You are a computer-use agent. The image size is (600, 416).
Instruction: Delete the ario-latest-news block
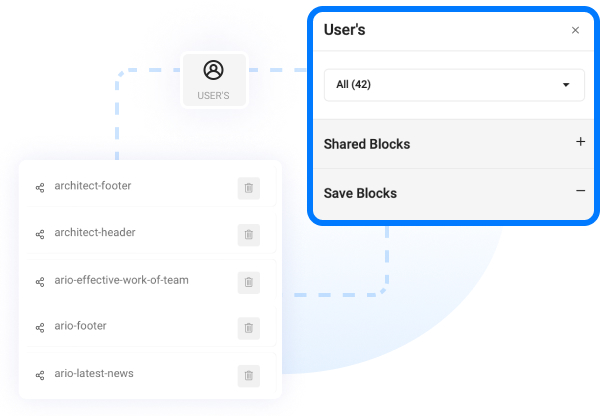coord(249,376)
